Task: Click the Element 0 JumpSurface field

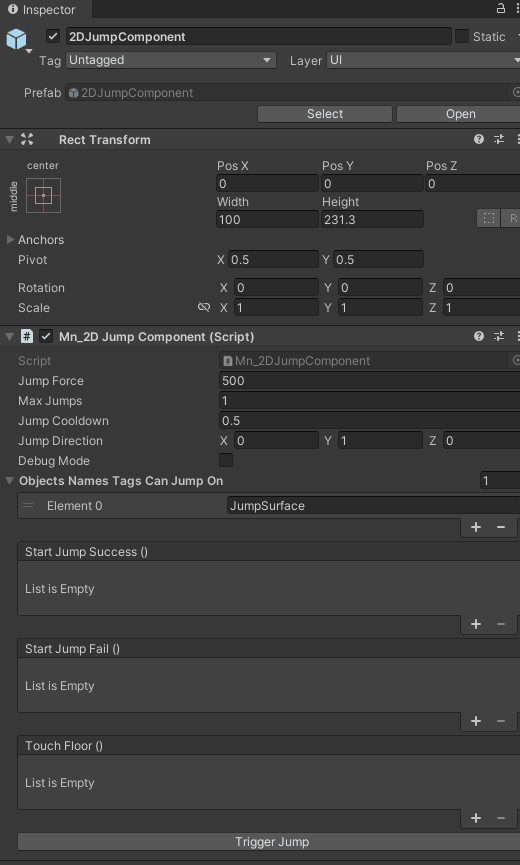Action: click(x=373, y=505)
